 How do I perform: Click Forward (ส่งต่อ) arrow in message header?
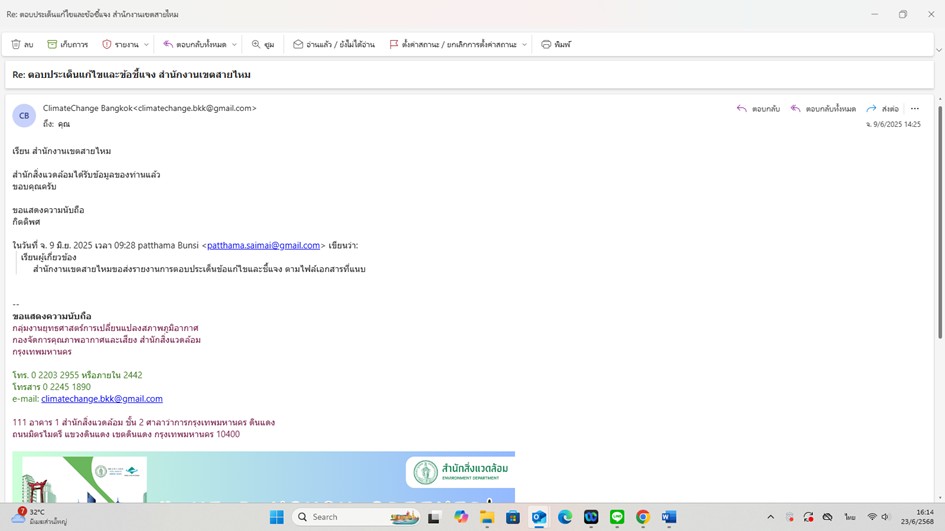(882, 109)
